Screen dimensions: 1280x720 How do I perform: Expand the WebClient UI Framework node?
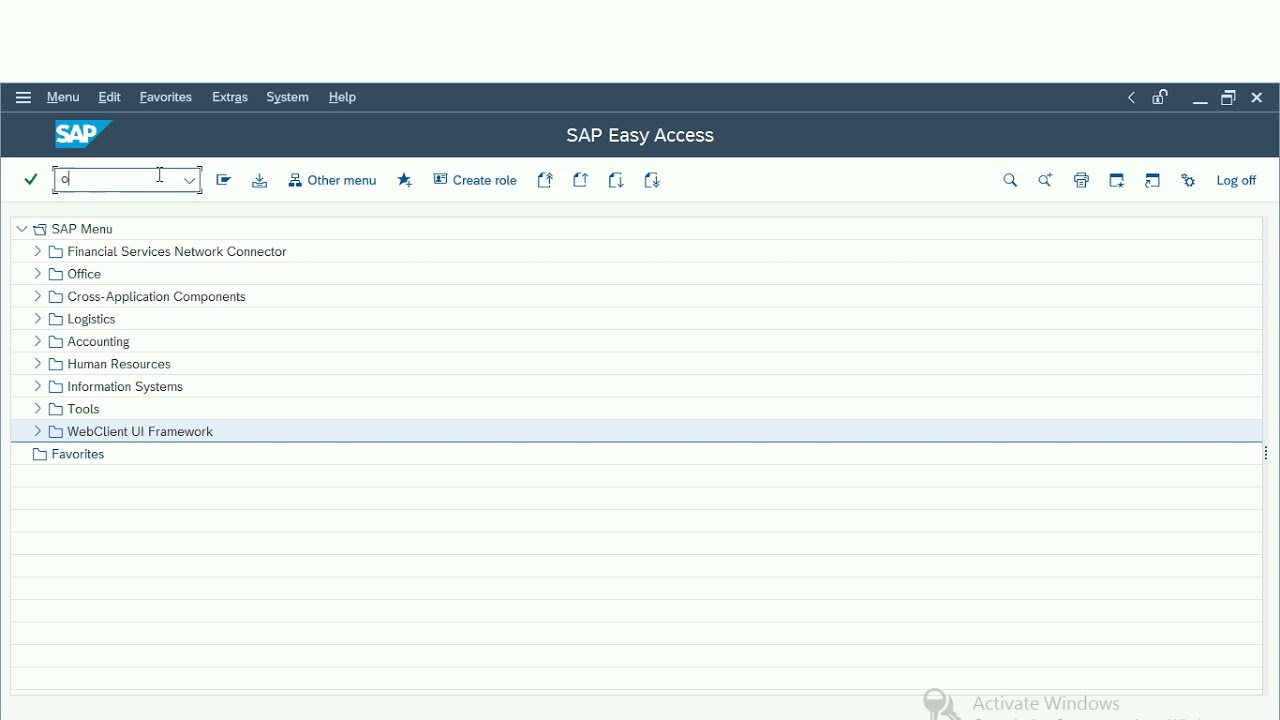38,431
